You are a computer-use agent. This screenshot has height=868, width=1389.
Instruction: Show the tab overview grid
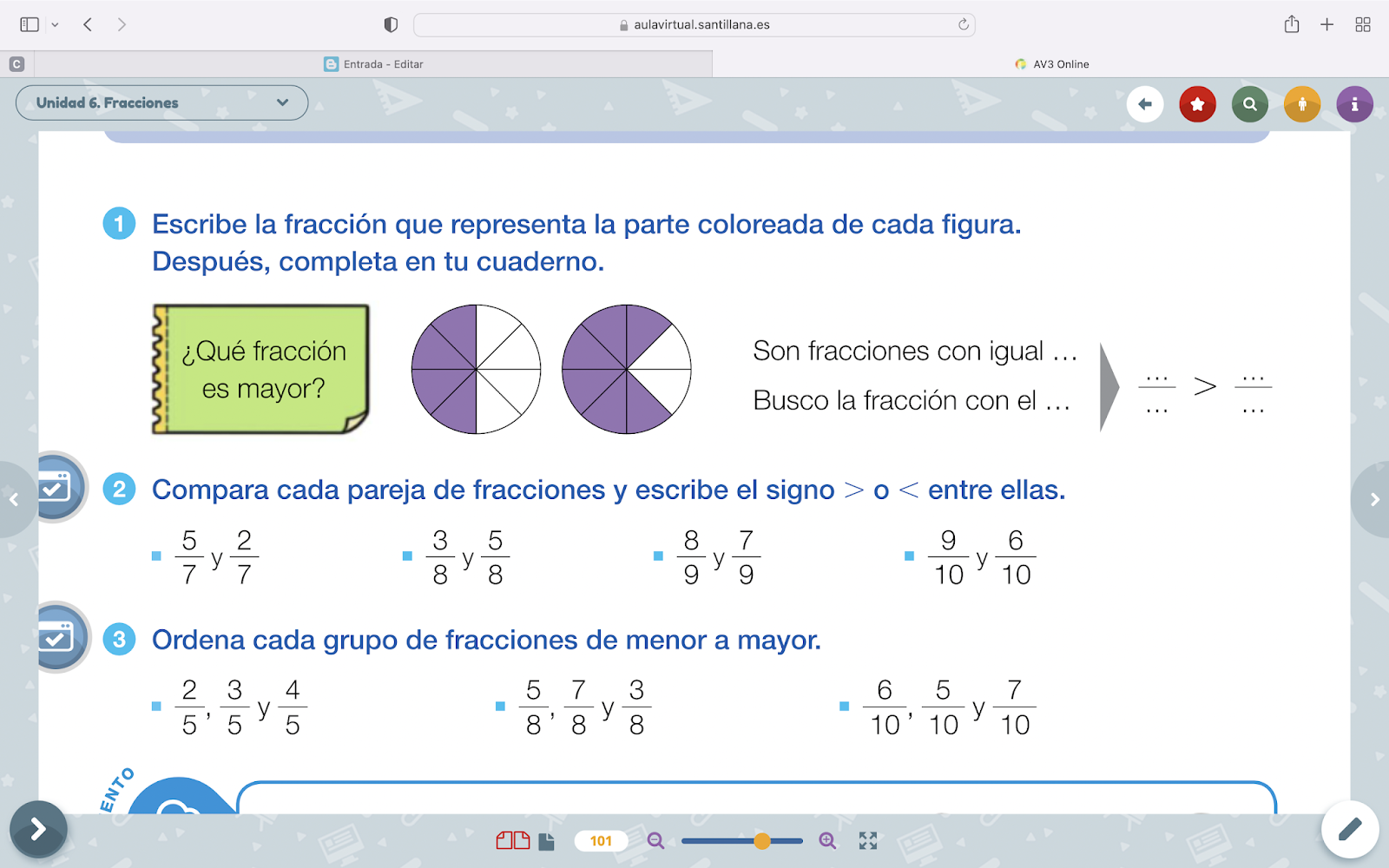1363,24
